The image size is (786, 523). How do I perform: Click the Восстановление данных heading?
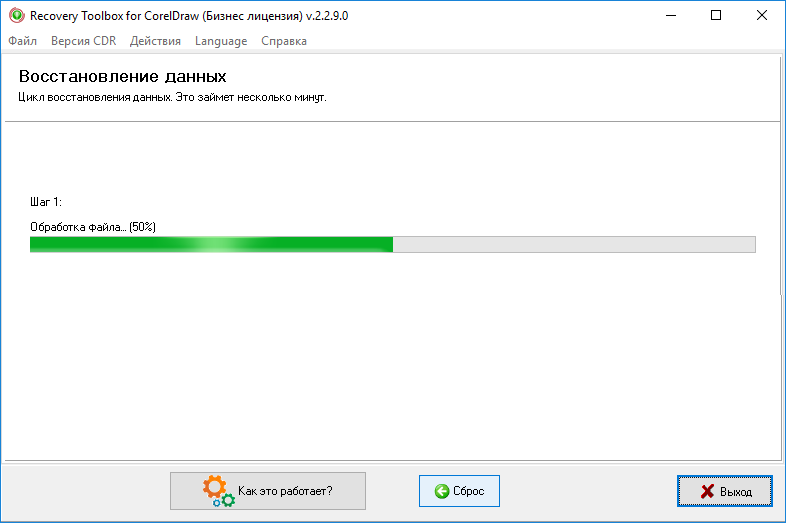pos(122,77)
